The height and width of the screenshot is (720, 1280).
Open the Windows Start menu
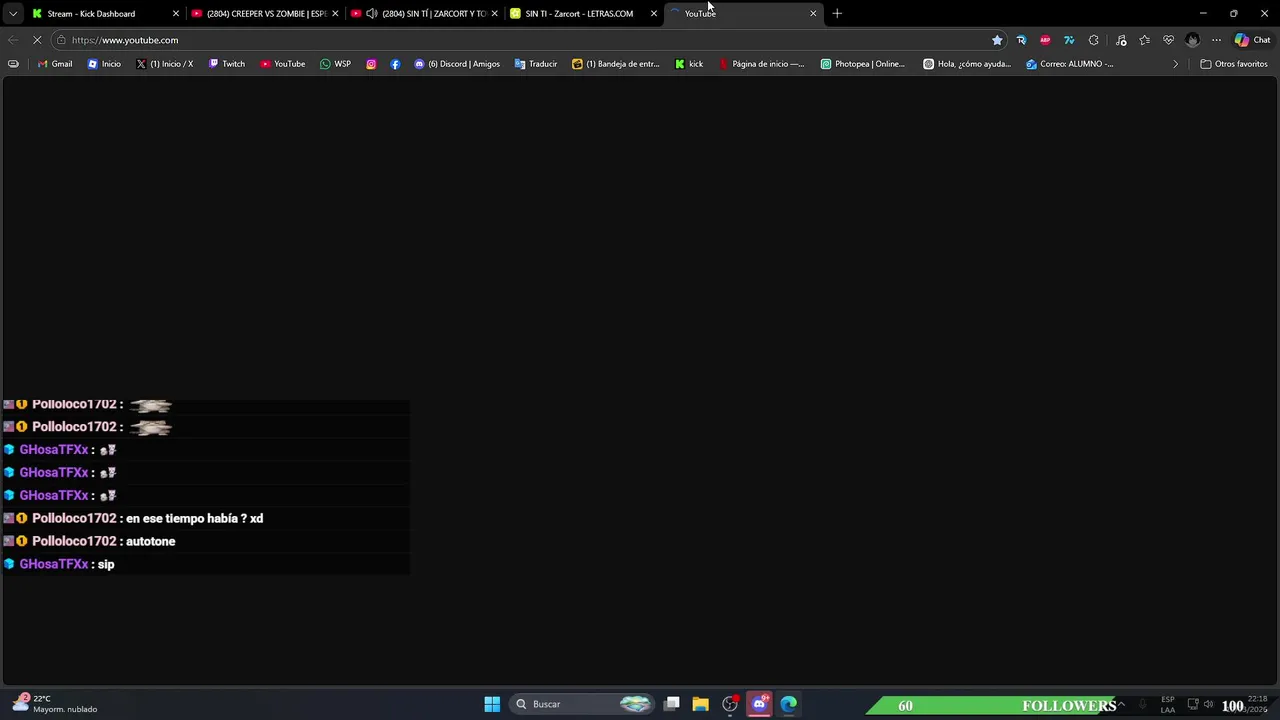[492, 704]
